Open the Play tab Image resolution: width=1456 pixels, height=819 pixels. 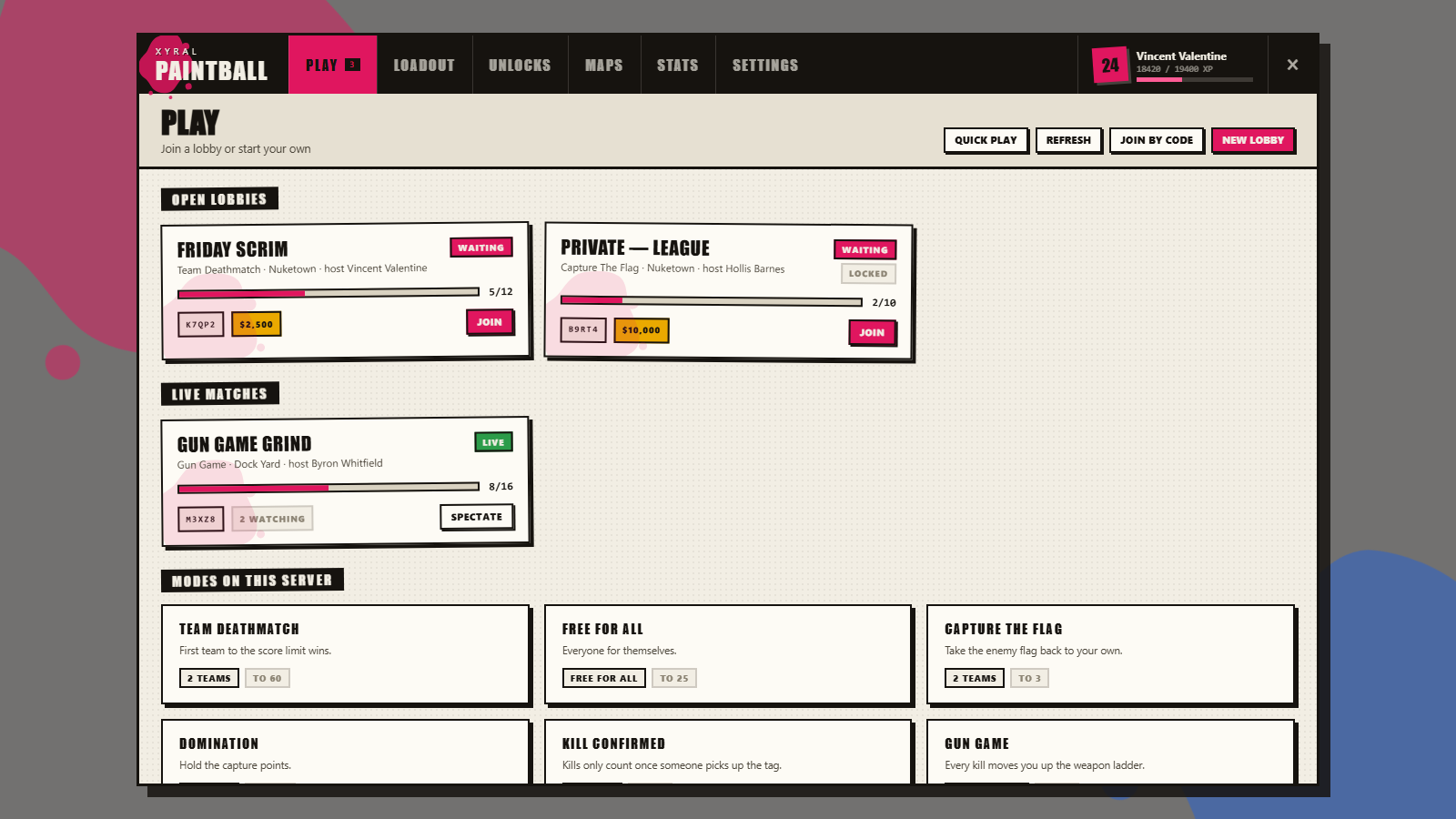point(333,65)
